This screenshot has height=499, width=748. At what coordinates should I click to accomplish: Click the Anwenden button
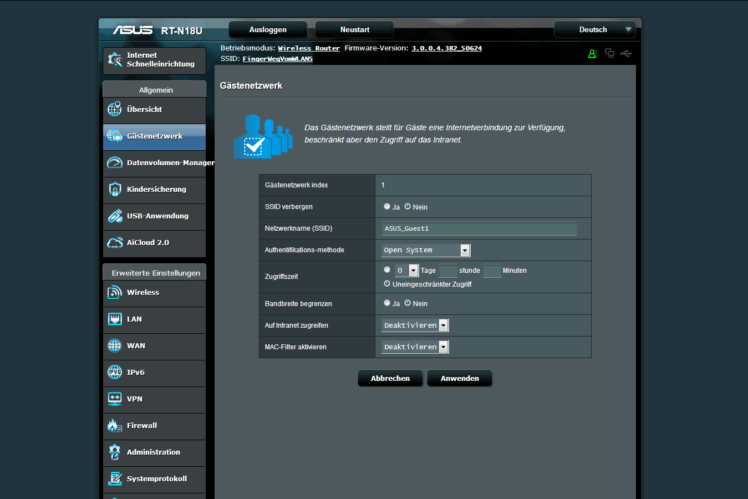[x=460, y=378]
